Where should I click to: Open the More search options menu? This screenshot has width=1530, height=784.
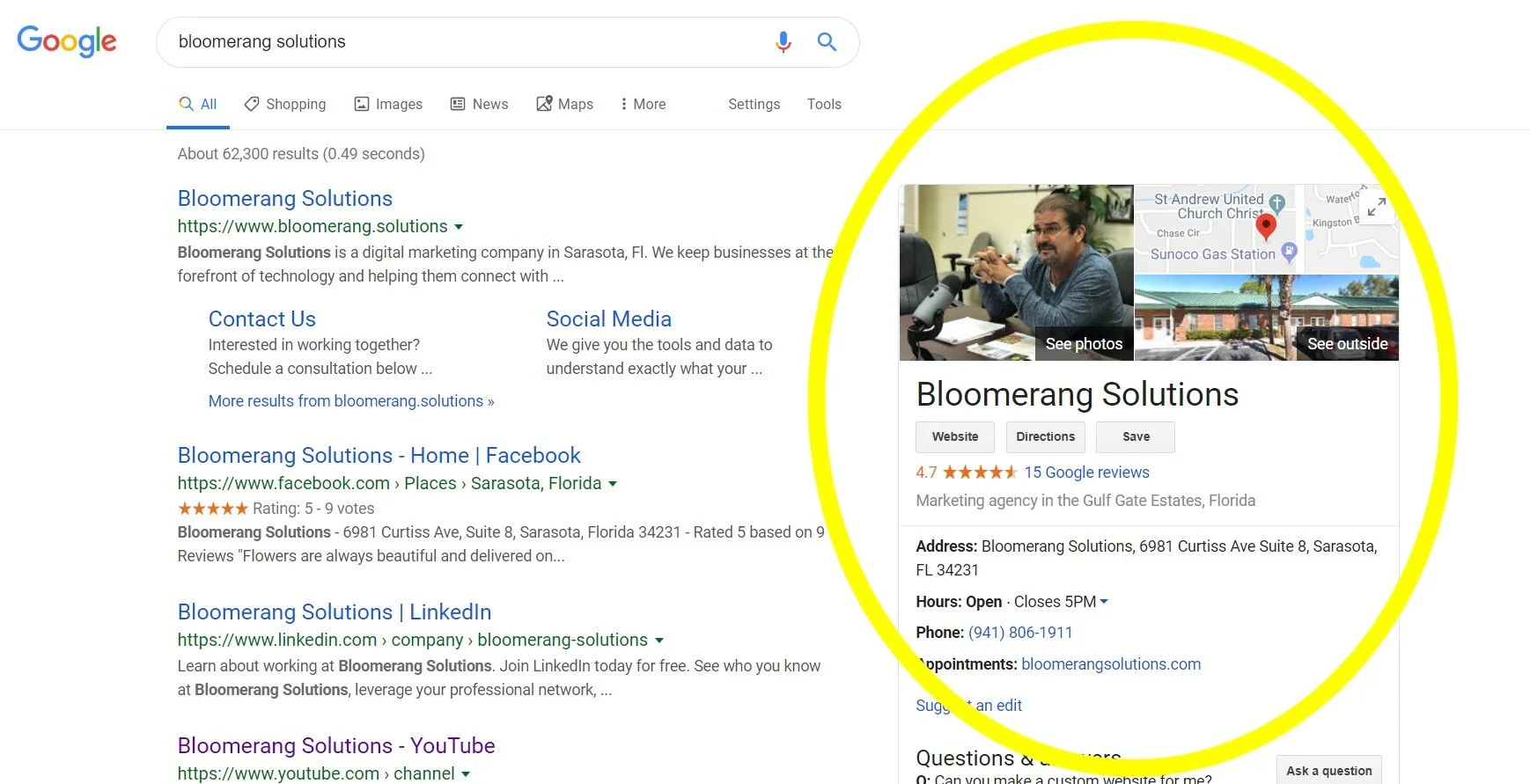point(643,104)
